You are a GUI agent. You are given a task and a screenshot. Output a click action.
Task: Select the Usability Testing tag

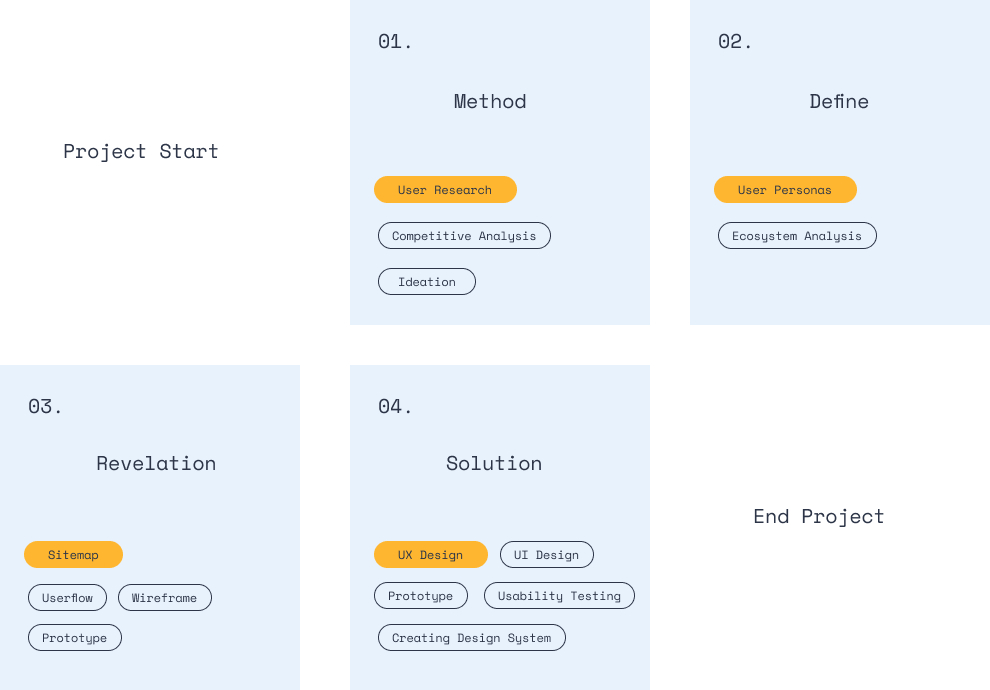(559, 596)
